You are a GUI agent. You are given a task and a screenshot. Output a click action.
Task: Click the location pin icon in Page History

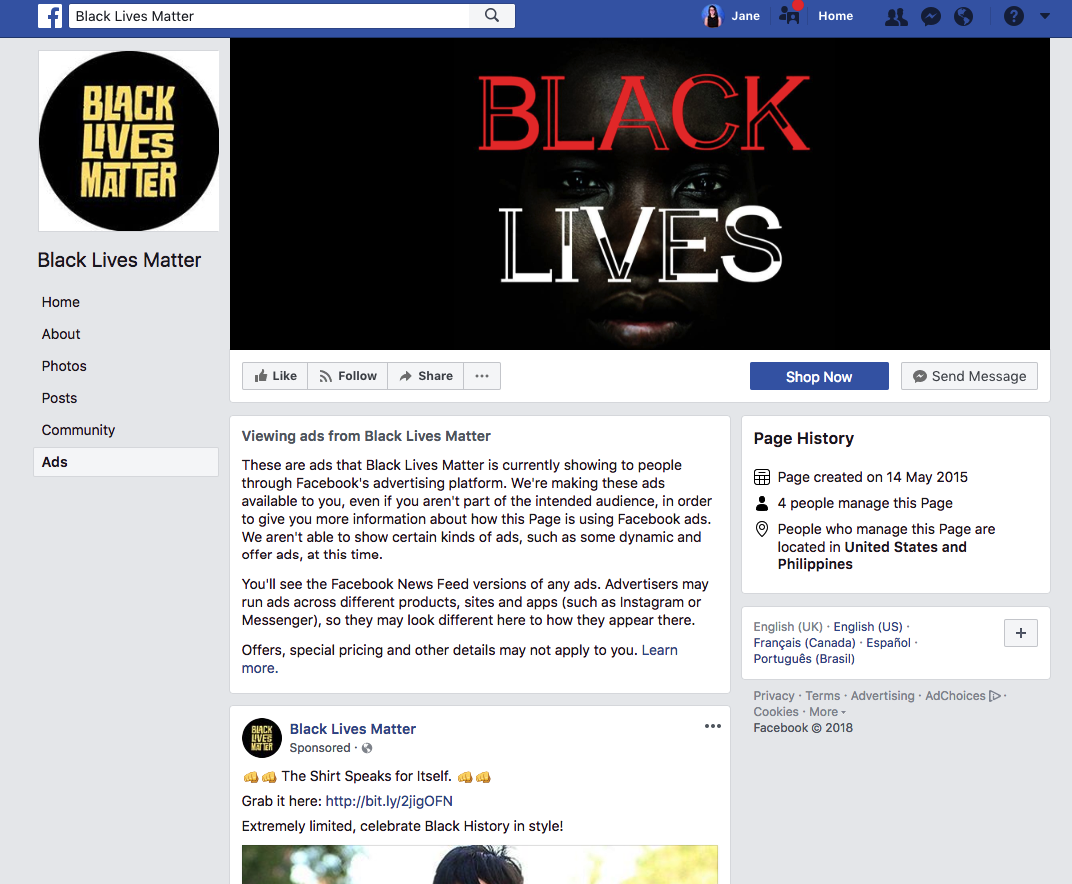click(x=762, y=529)
